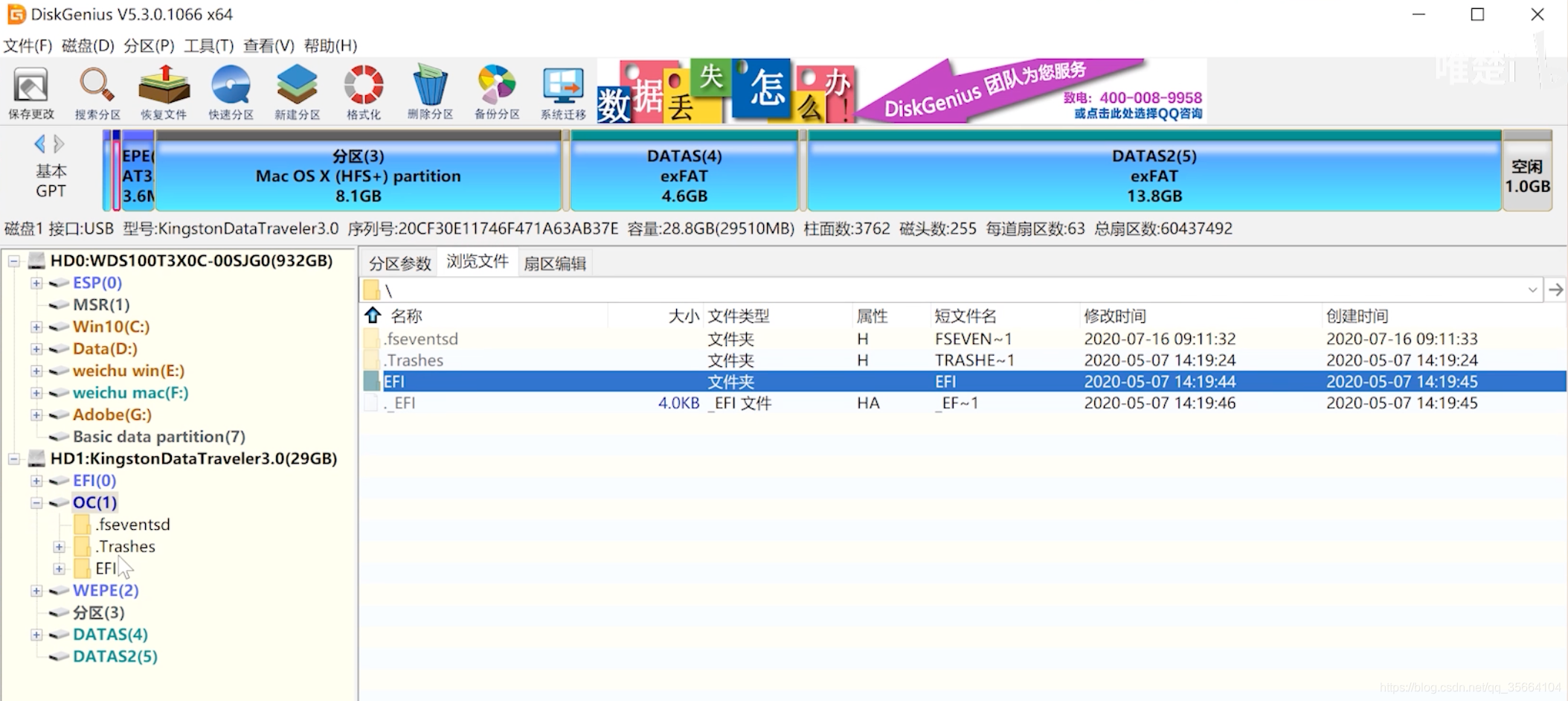1568x701 pixels.
Task: Launch Quick Partition (快速分区) tool
Action: click(x=231, y=92)
